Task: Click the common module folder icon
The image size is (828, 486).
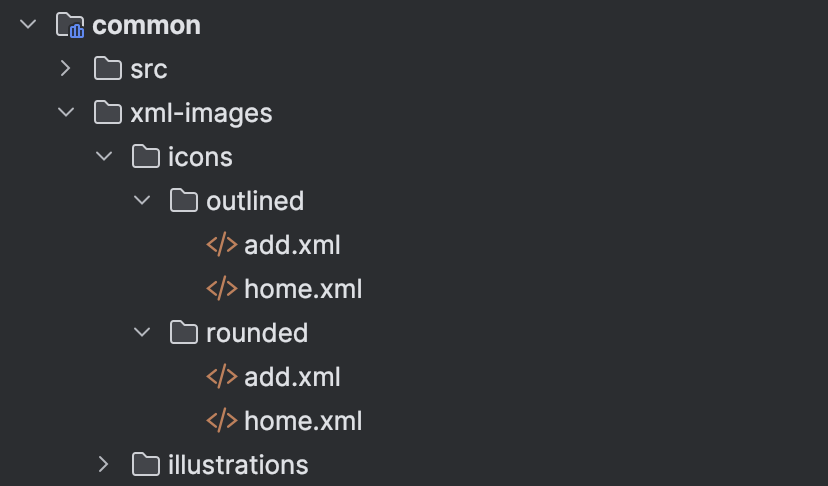Action: pos(70,25)
